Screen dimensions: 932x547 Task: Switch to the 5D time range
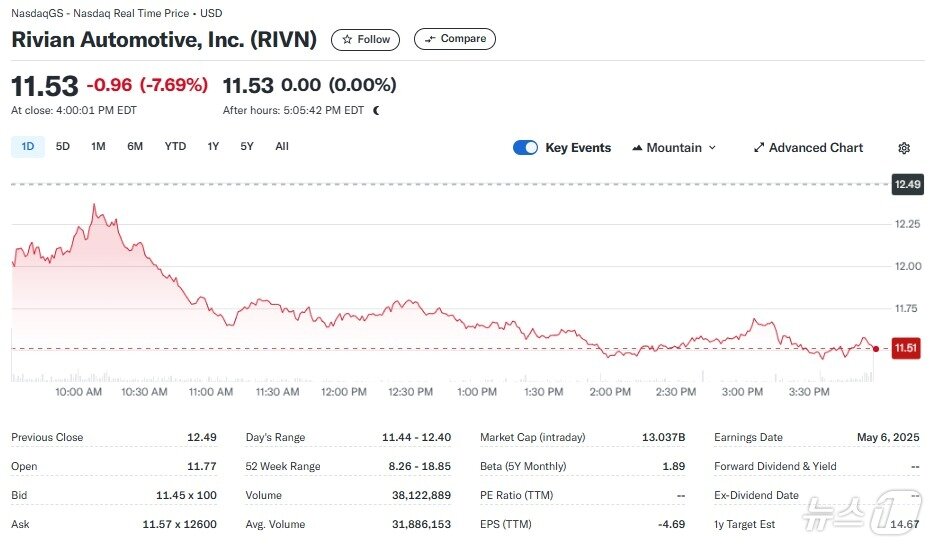tap(63, 147)
